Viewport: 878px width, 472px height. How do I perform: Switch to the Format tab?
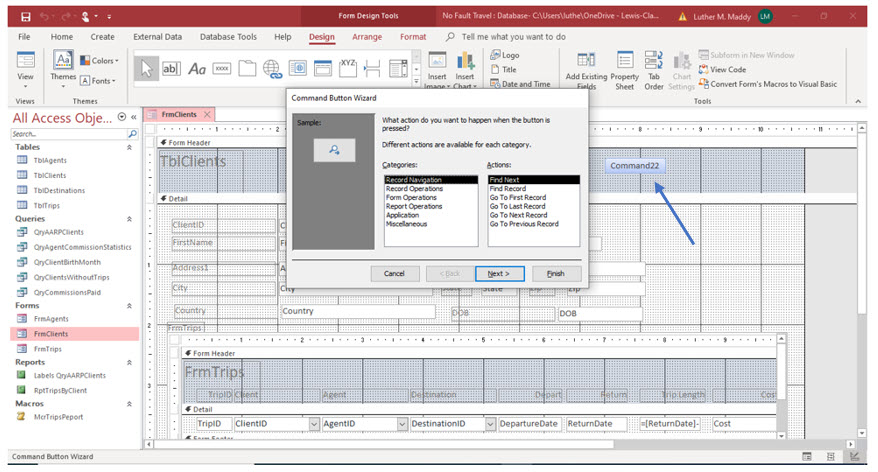(413, 36)
